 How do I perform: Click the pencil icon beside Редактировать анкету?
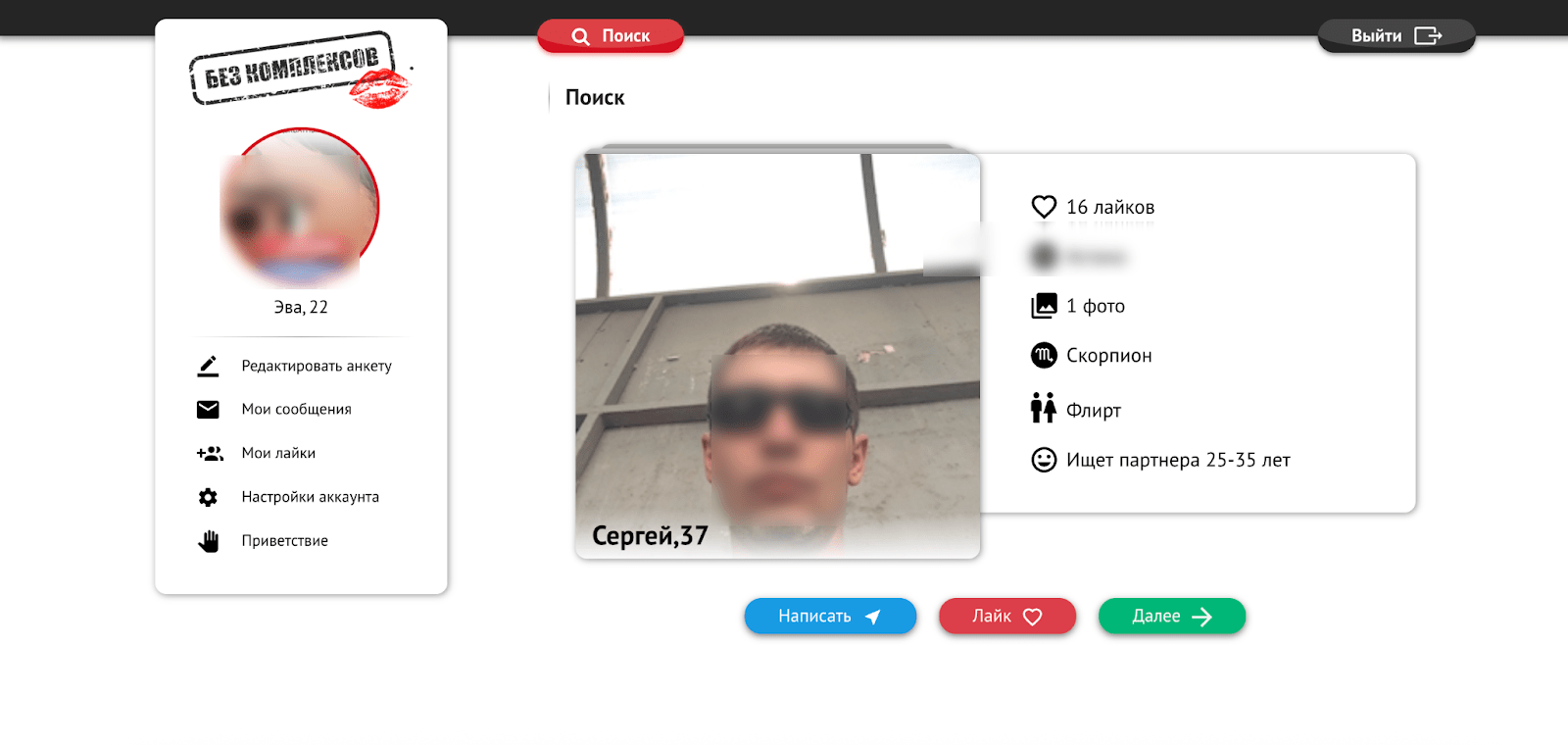point(208,367)
